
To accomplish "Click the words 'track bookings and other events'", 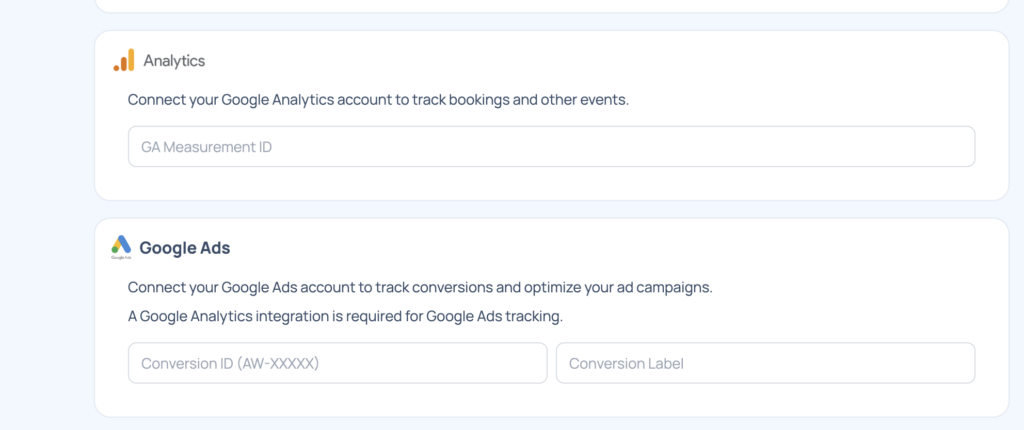I will point(520,100).
